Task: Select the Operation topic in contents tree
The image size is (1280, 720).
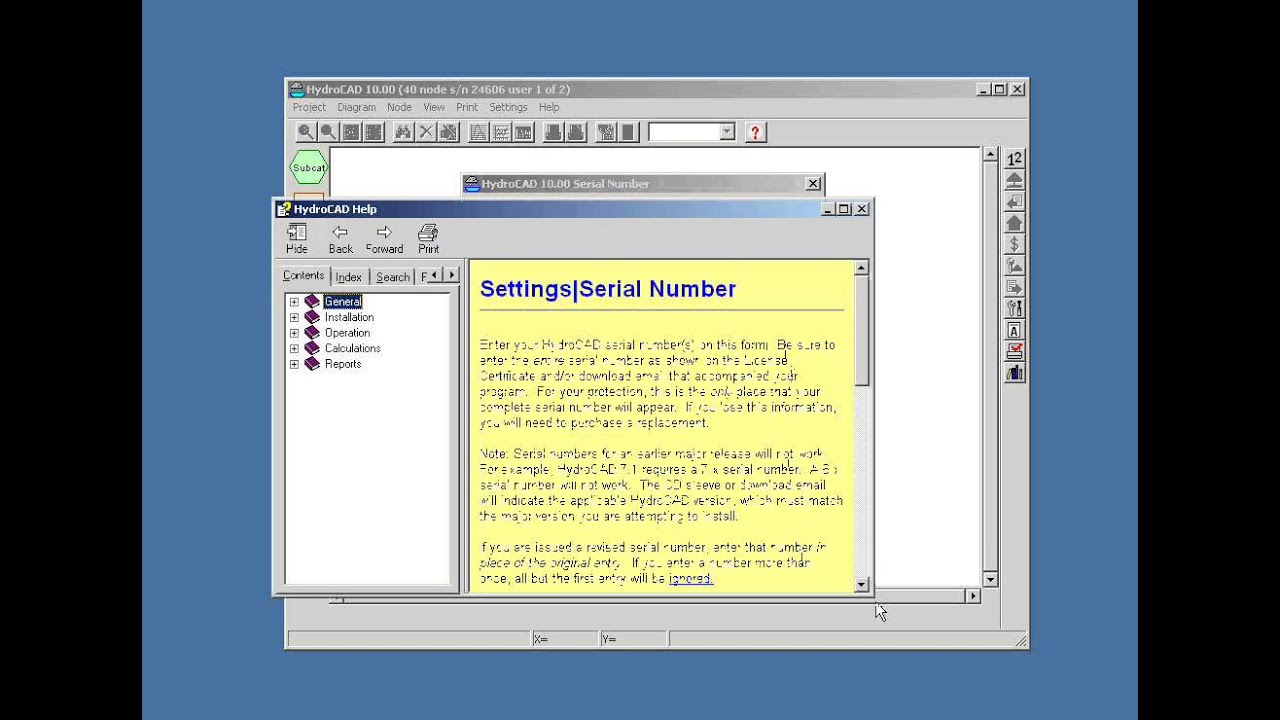Action: coord(347,333)
